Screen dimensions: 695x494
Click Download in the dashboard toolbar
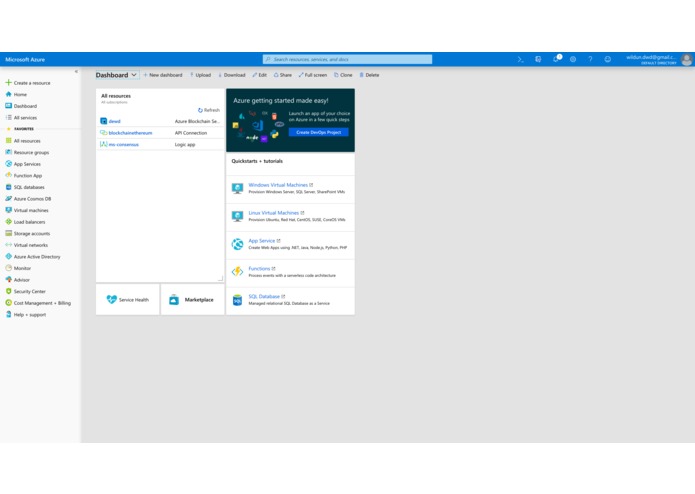click(x=232, y=75)
